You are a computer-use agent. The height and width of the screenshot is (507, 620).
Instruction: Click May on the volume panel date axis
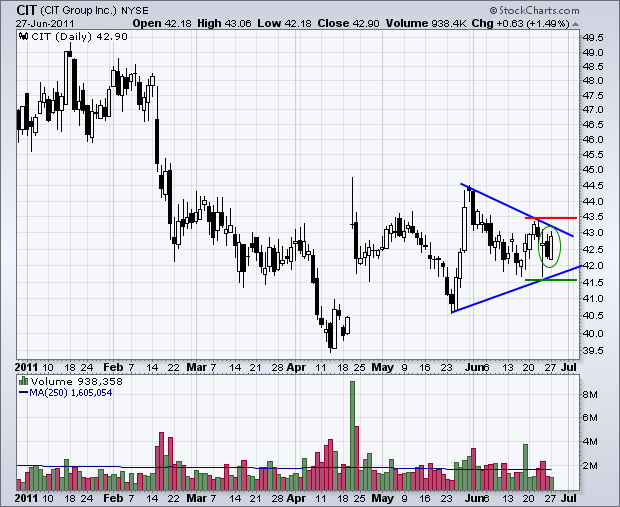click(382, 498)
